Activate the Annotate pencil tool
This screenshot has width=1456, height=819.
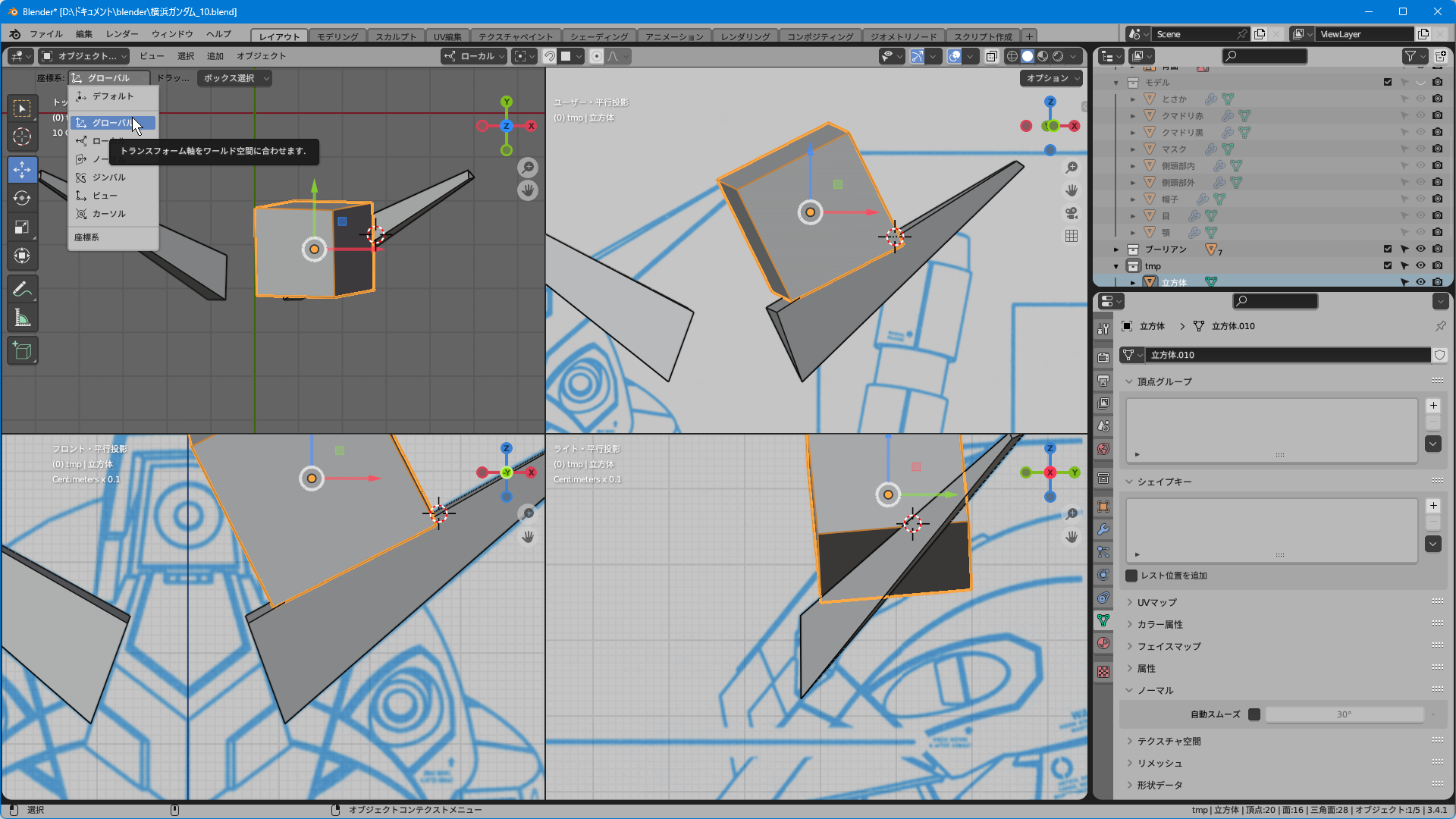point(22,289)
